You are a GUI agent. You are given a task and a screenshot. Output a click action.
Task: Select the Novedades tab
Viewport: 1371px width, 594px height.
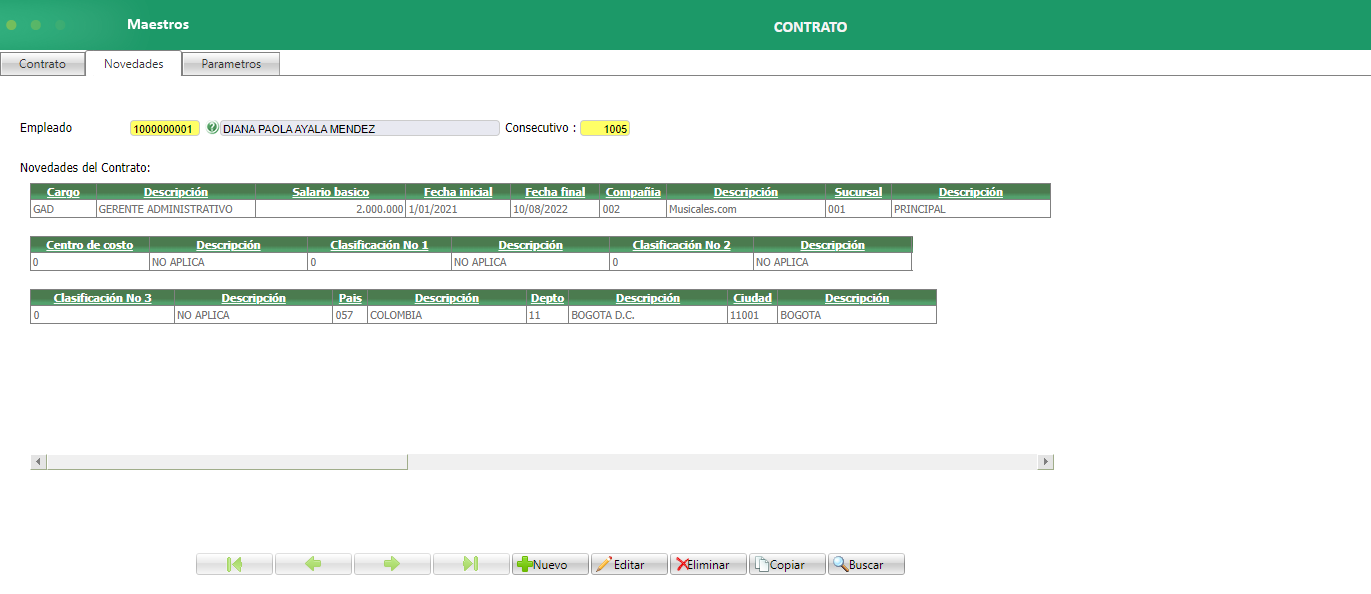133,63
